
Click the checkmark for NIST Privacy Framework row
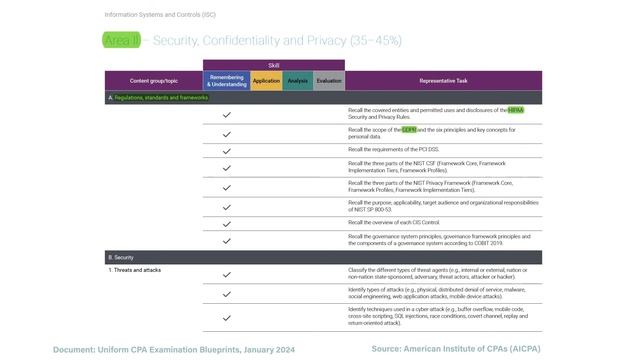227,188
